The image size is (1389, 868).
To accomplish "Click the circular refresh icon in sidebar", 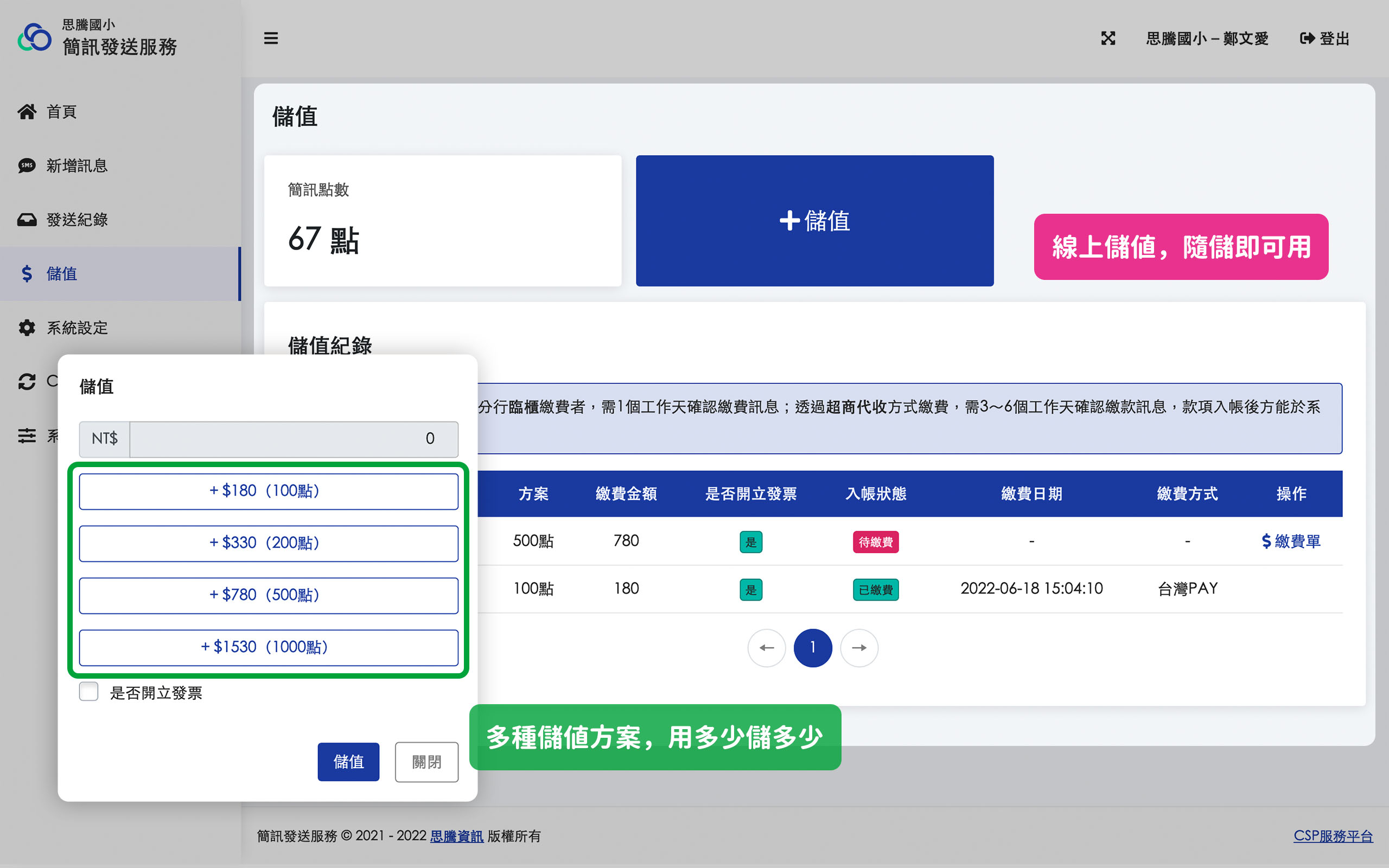I will point(27,382).
